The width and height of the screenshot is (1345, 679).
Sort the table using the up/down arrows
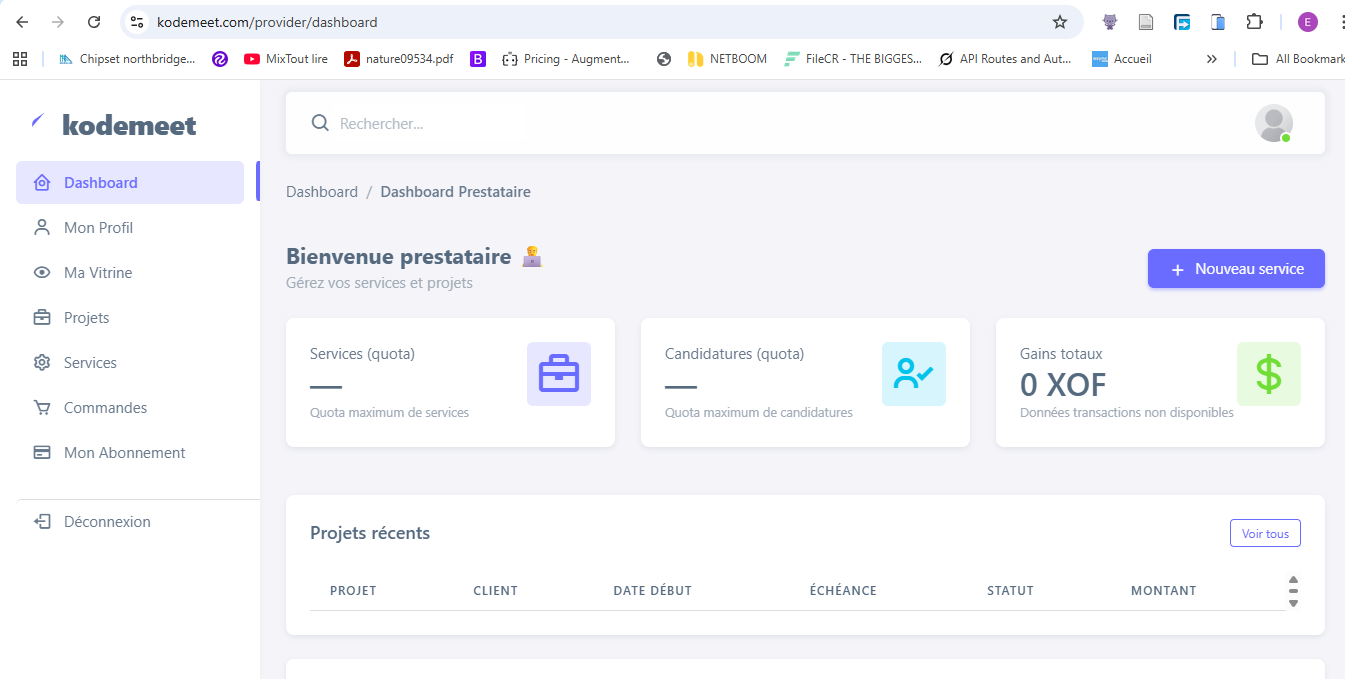(x=1293, y=591)
